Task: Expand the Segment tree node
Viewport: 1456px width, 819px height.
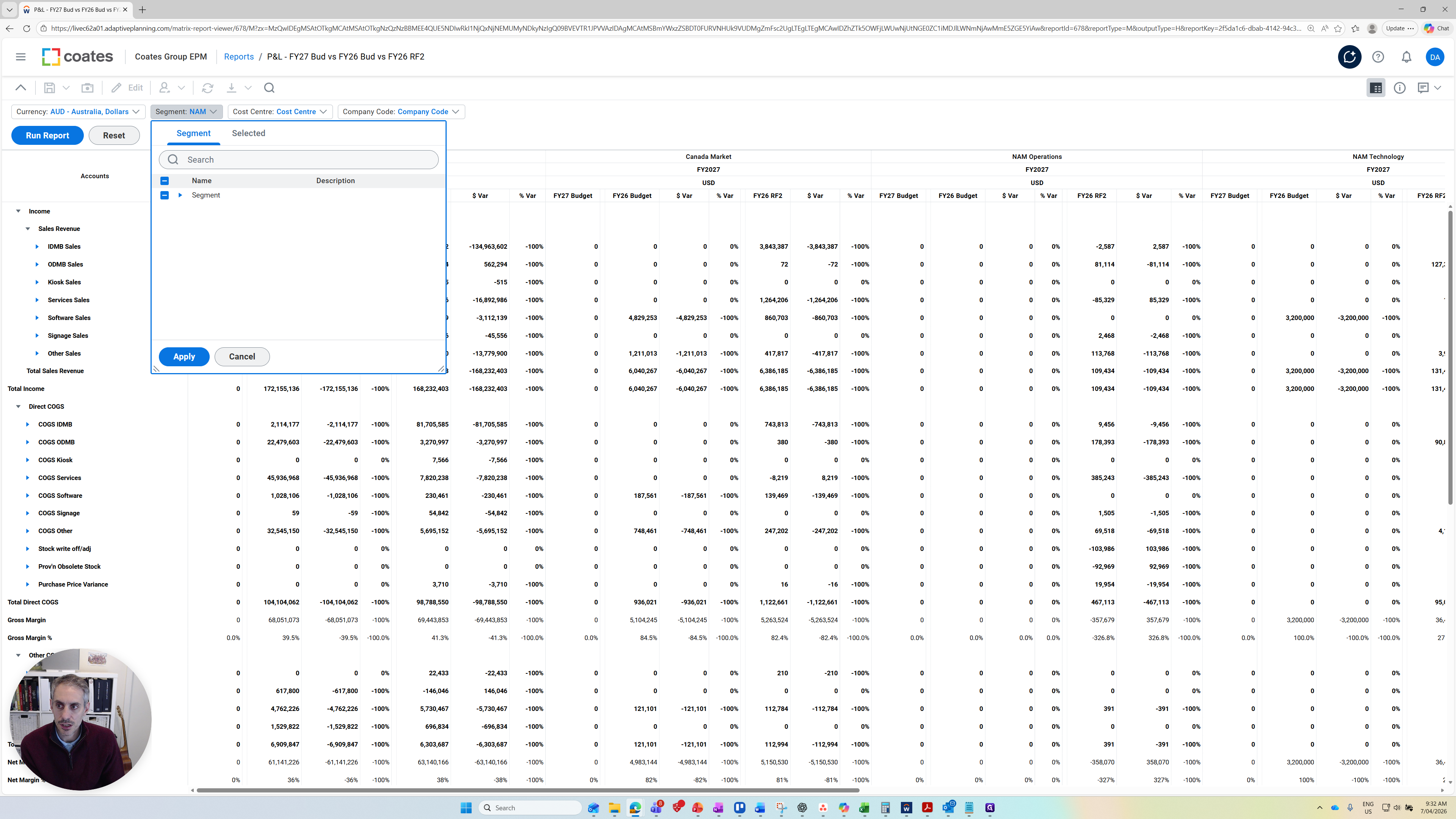Action: [x=180, y=195]
